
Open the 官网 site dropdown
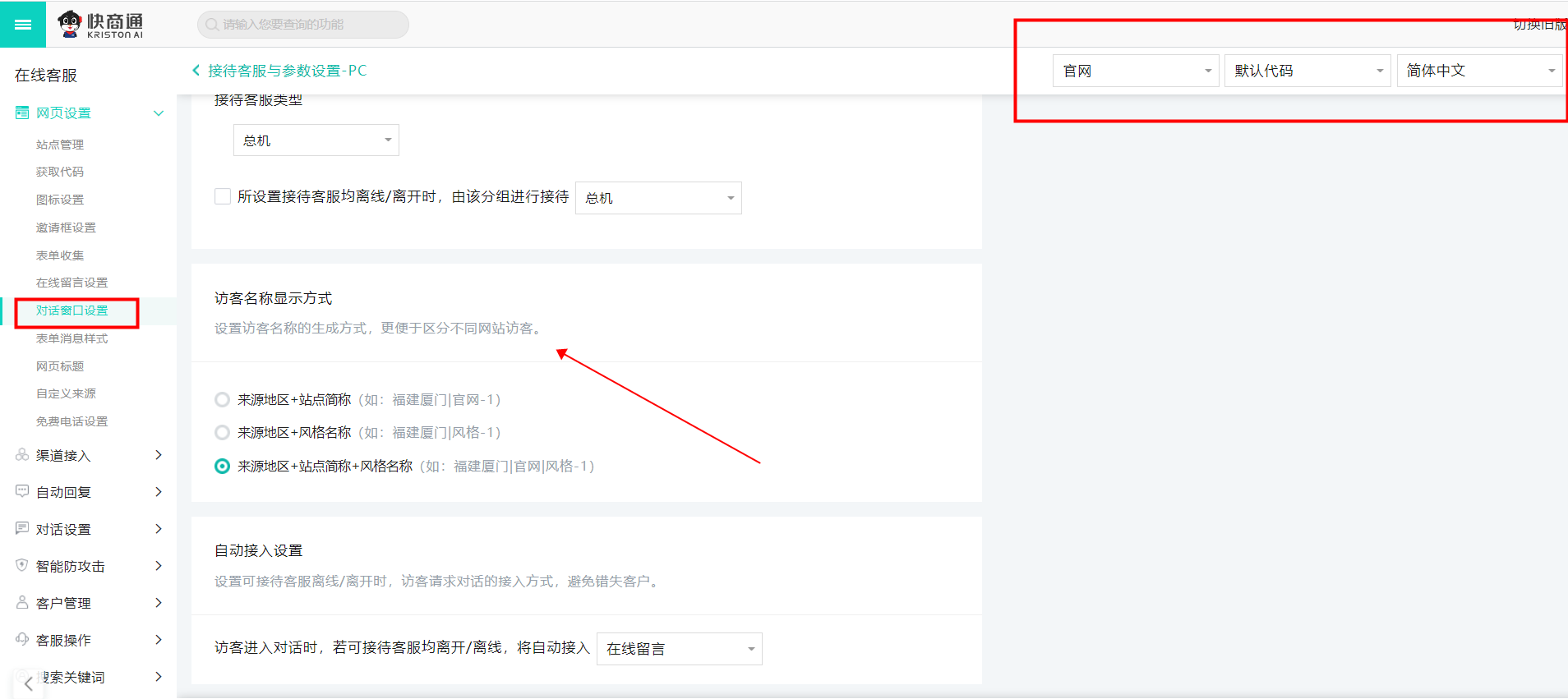(x=1136, y=71)
